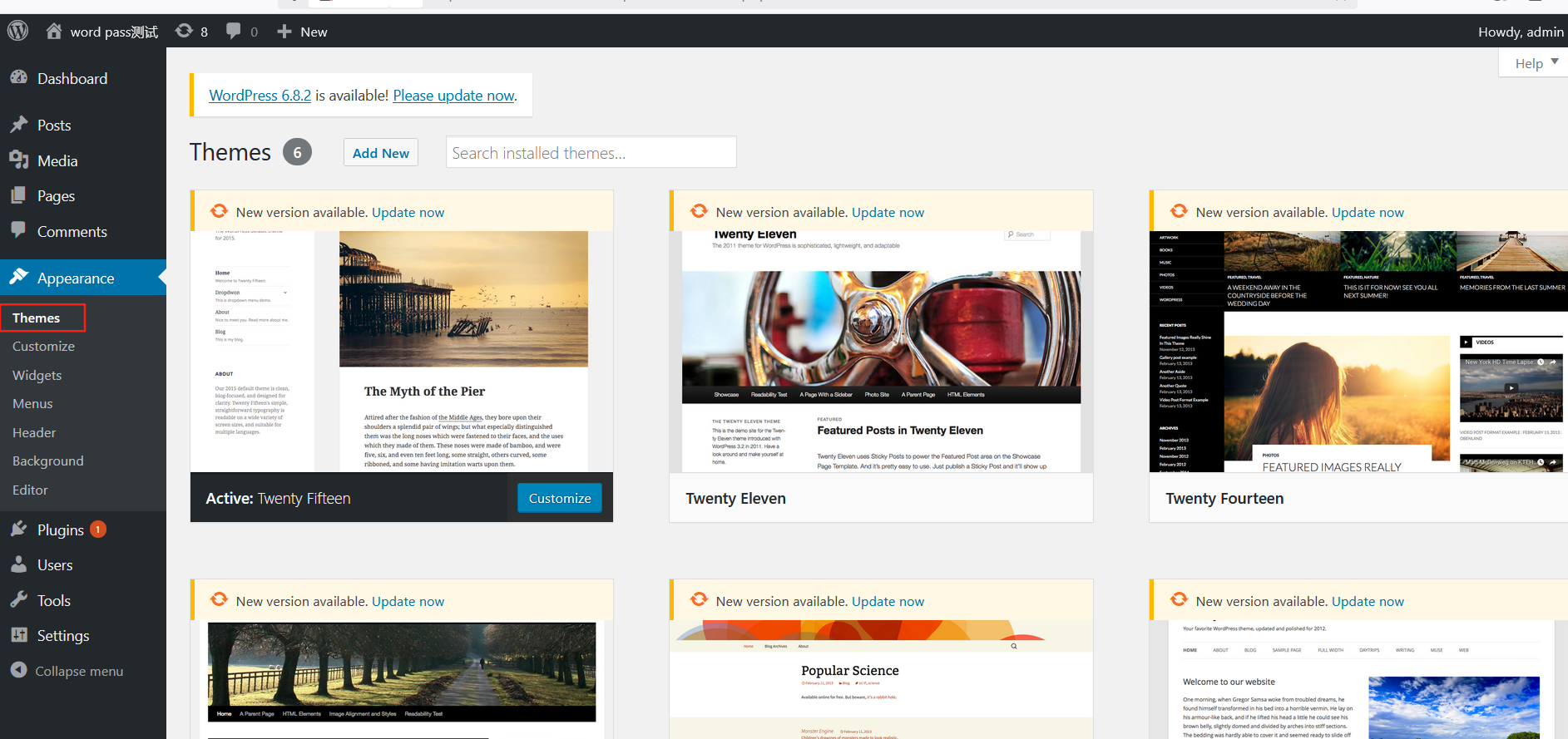Open the Twenty Eleven theme screenshot
The image size is (1568, 739).
pos(881,352)
